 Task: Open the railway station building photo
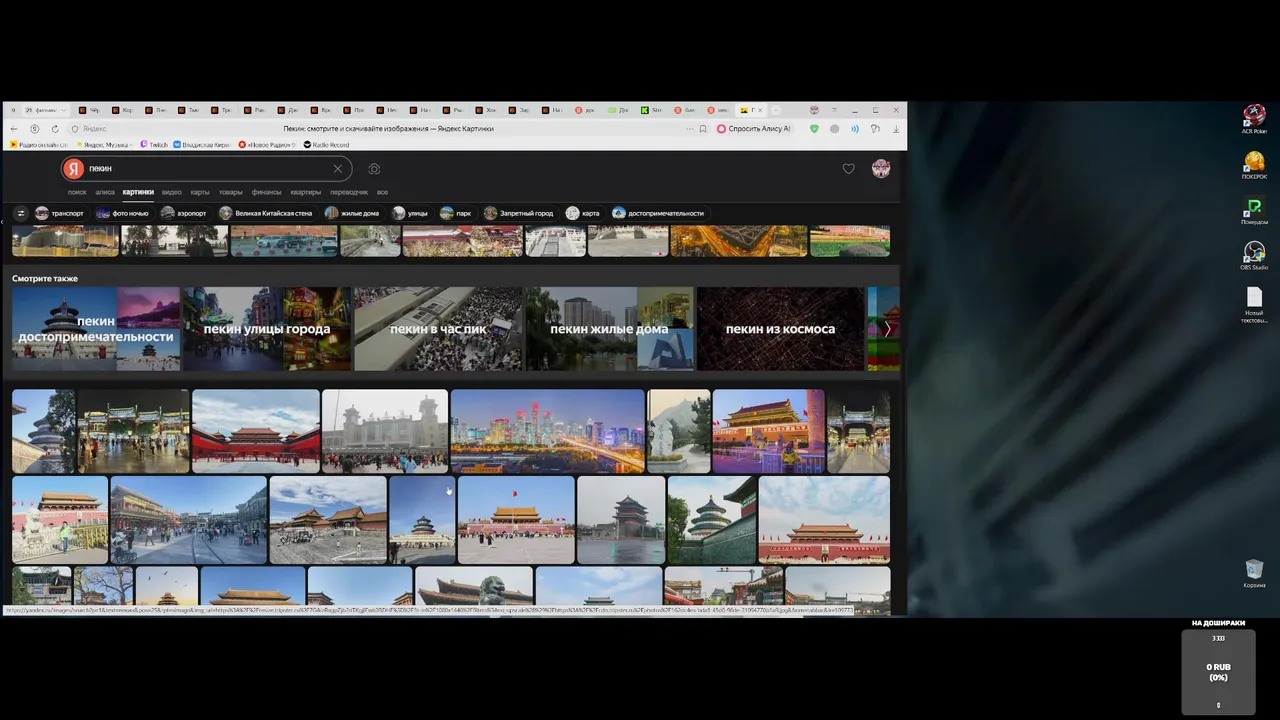[385, 431]
